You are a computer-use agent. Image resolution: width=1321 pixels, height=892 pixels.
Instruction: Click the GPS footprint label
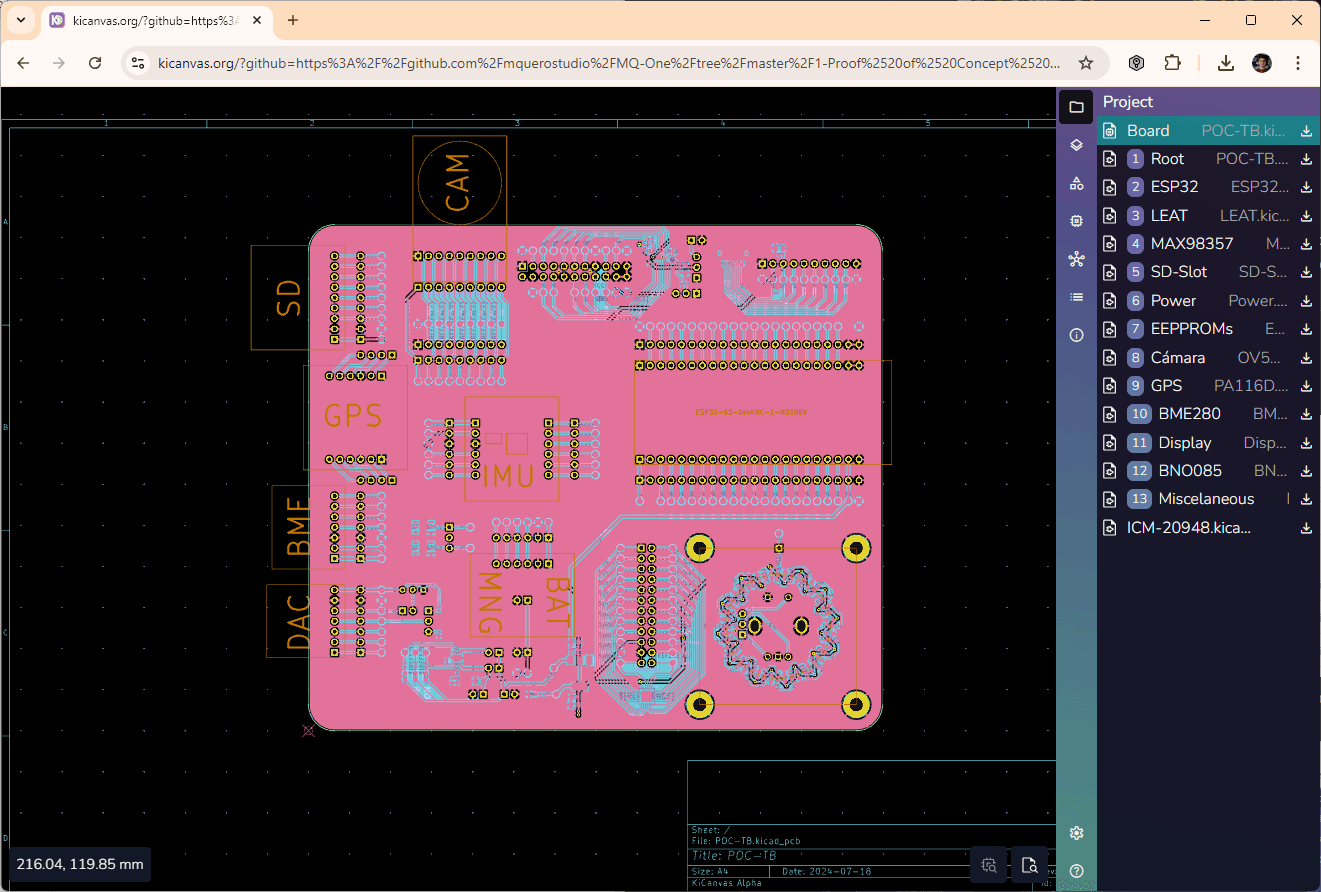pos(354,416)
